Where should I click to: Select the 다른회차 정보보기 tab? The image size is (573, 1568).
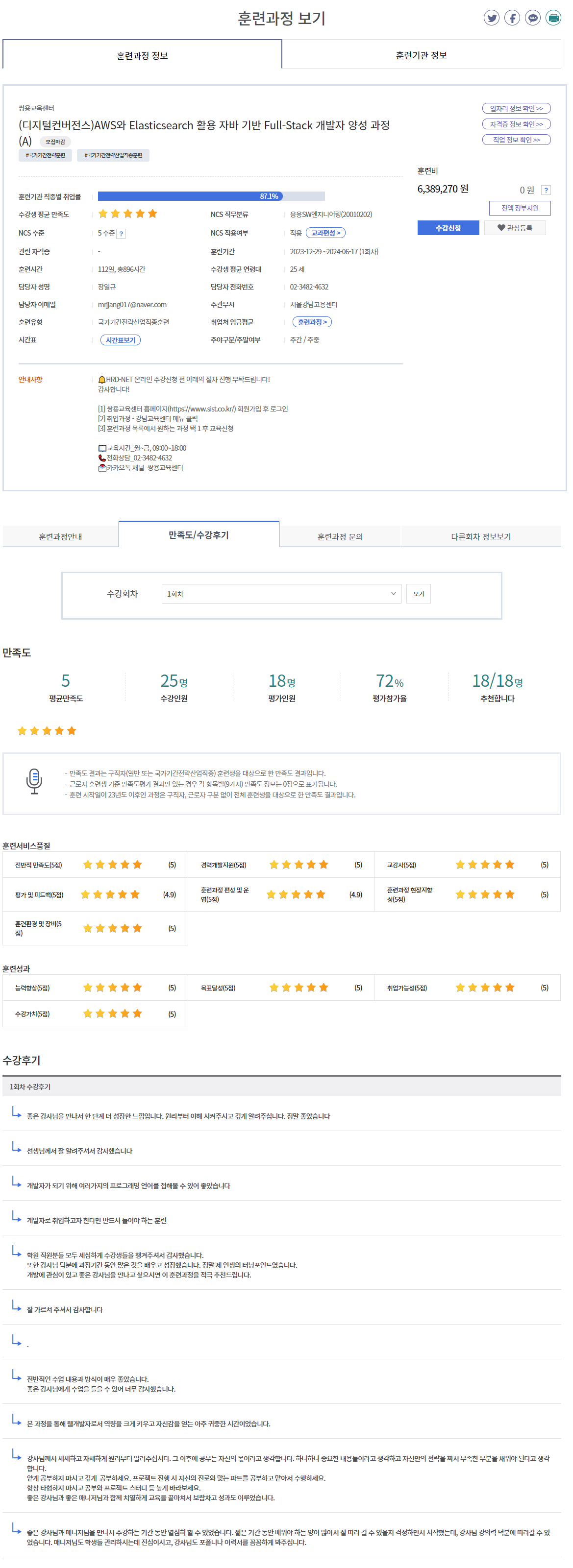480,536
